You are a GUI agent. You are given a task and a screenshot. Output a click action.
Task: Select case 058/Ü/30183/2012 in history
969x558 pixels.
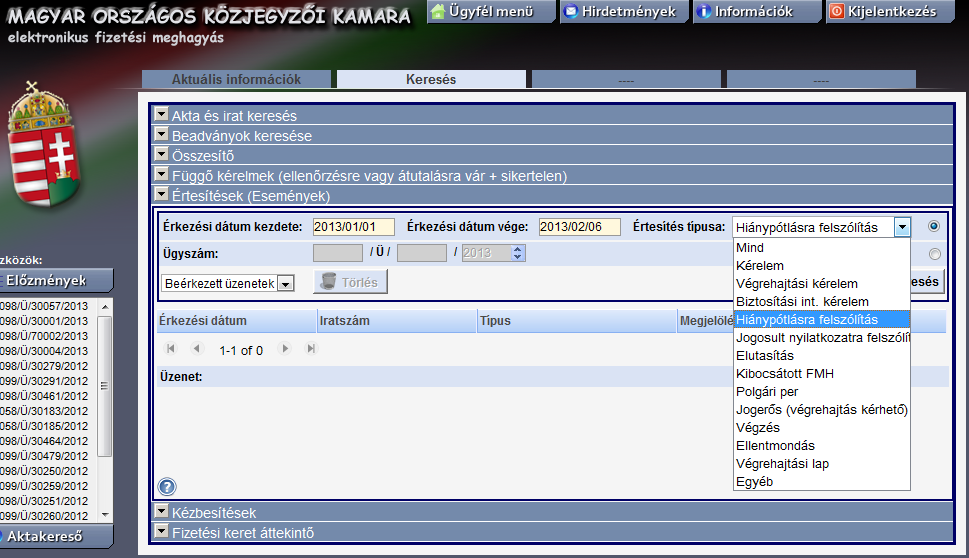point(44,411)
